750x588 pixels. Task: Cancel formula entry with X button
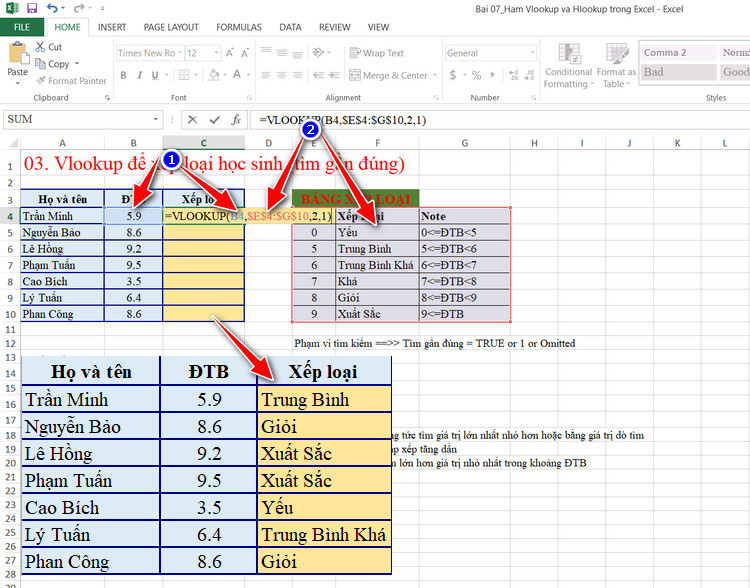[x=192, y=120]
